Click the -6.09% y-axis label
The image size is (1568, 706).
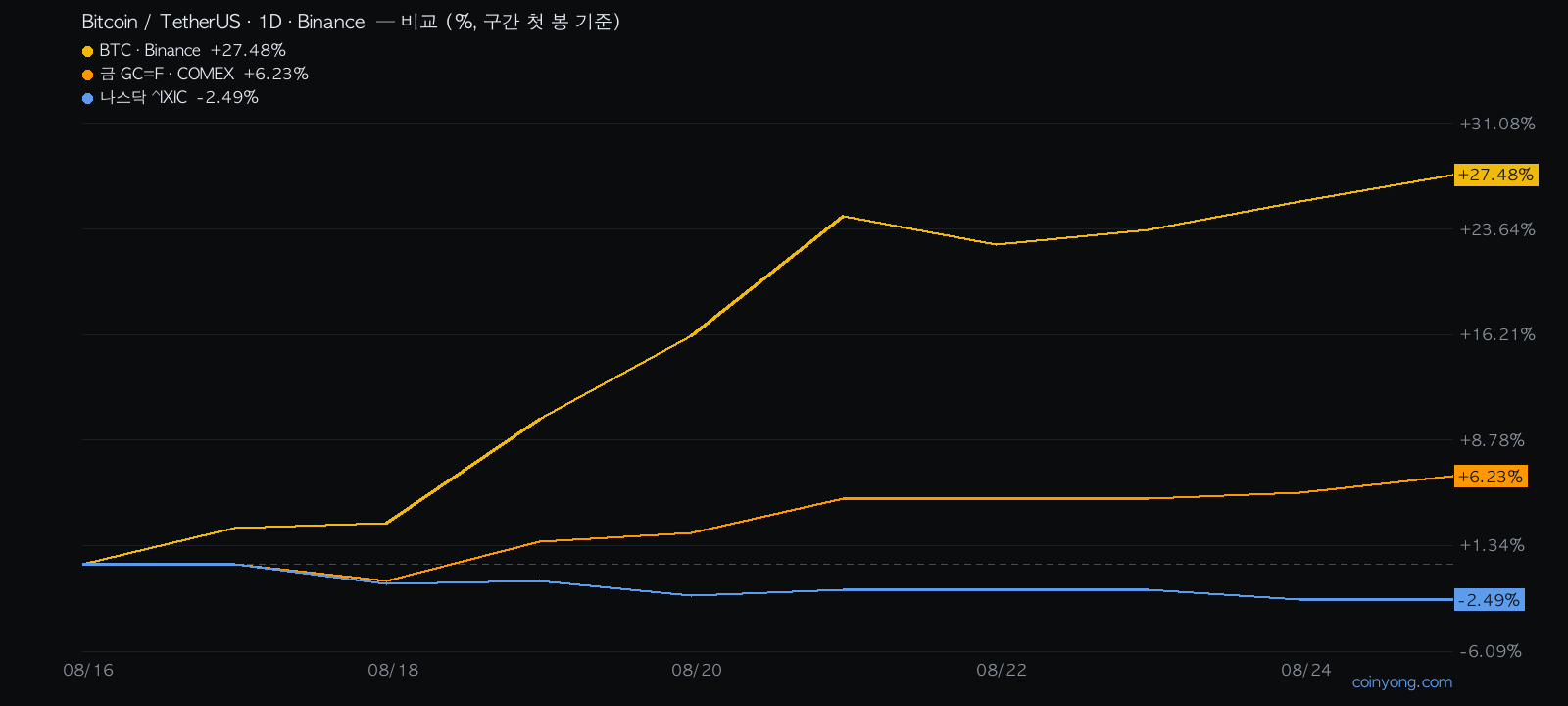click(1491, 651)
